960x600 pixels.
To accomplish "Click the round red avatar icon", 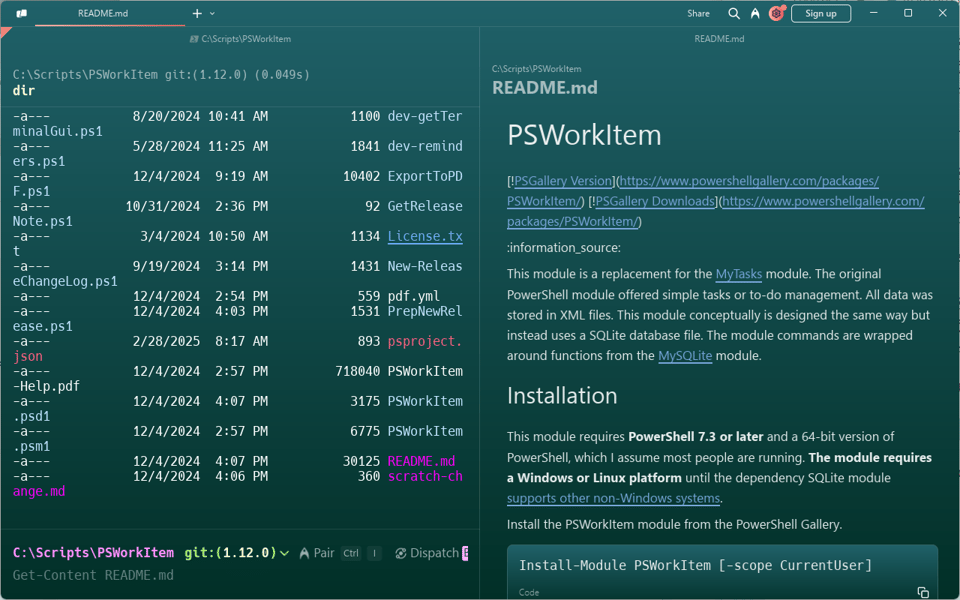I will [776, 13].
